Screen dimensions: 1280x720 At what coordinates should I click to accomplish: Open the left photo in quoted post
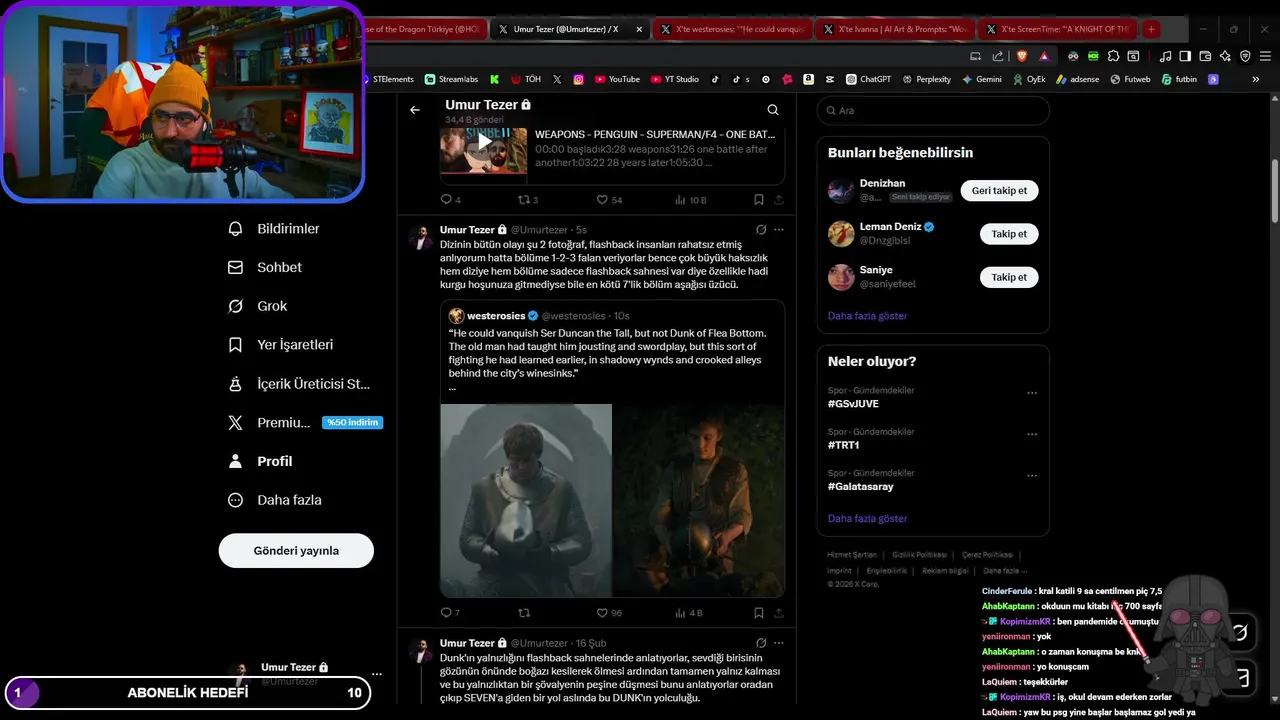point(526,500)
